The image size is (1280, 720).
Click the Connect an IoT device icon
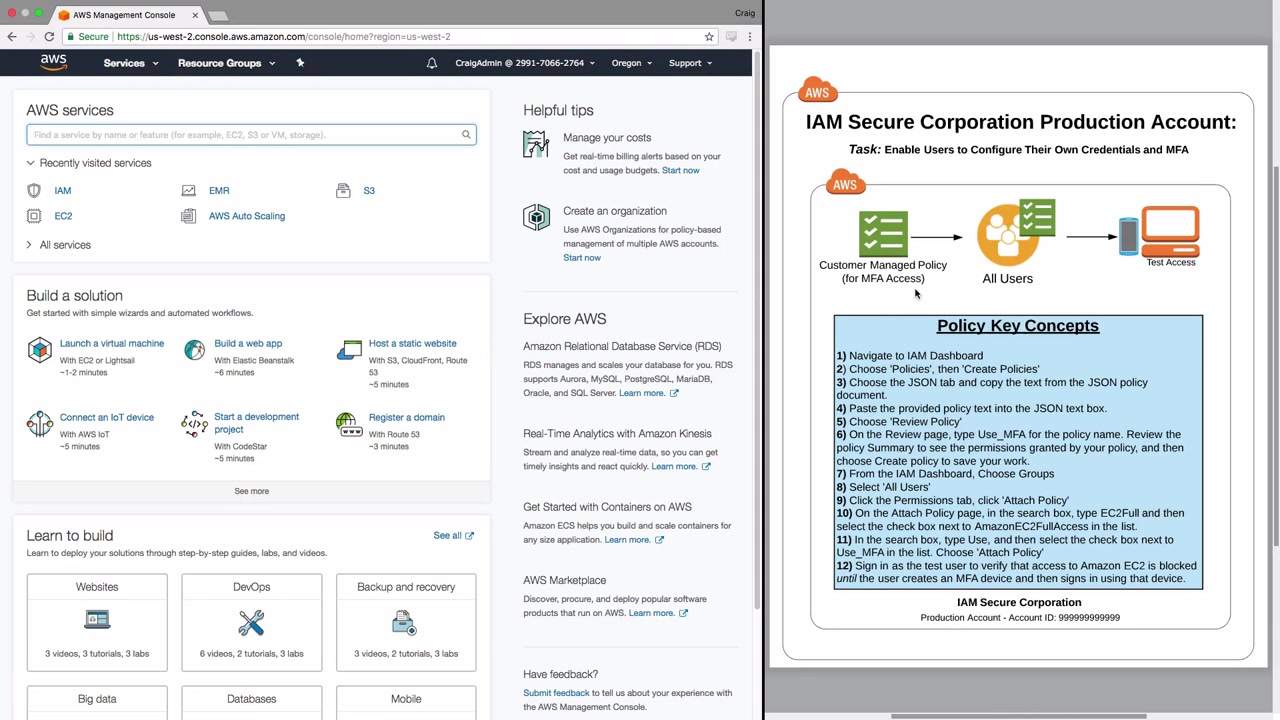tap(39, 424)
